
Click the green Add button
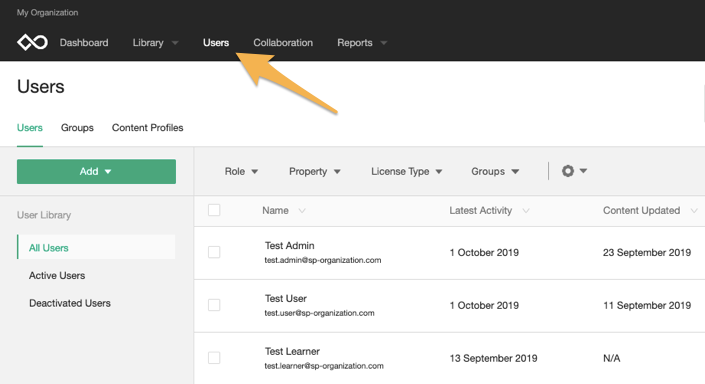[96, 171]
